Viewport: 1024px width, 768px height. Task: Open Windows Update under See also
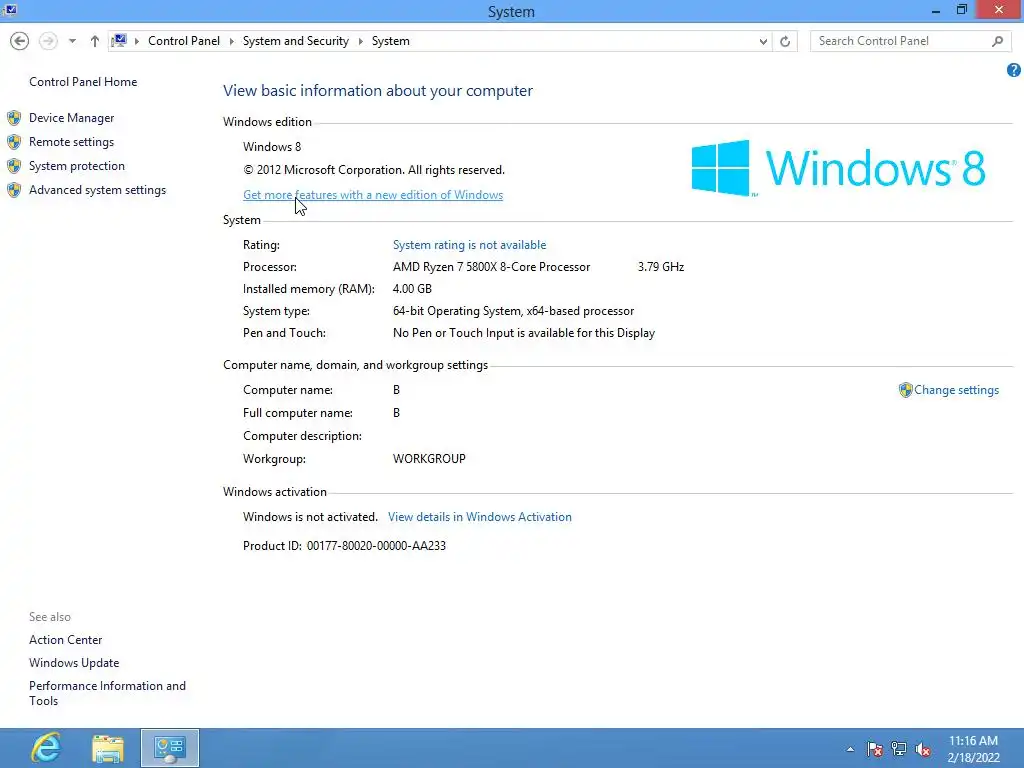74,663
